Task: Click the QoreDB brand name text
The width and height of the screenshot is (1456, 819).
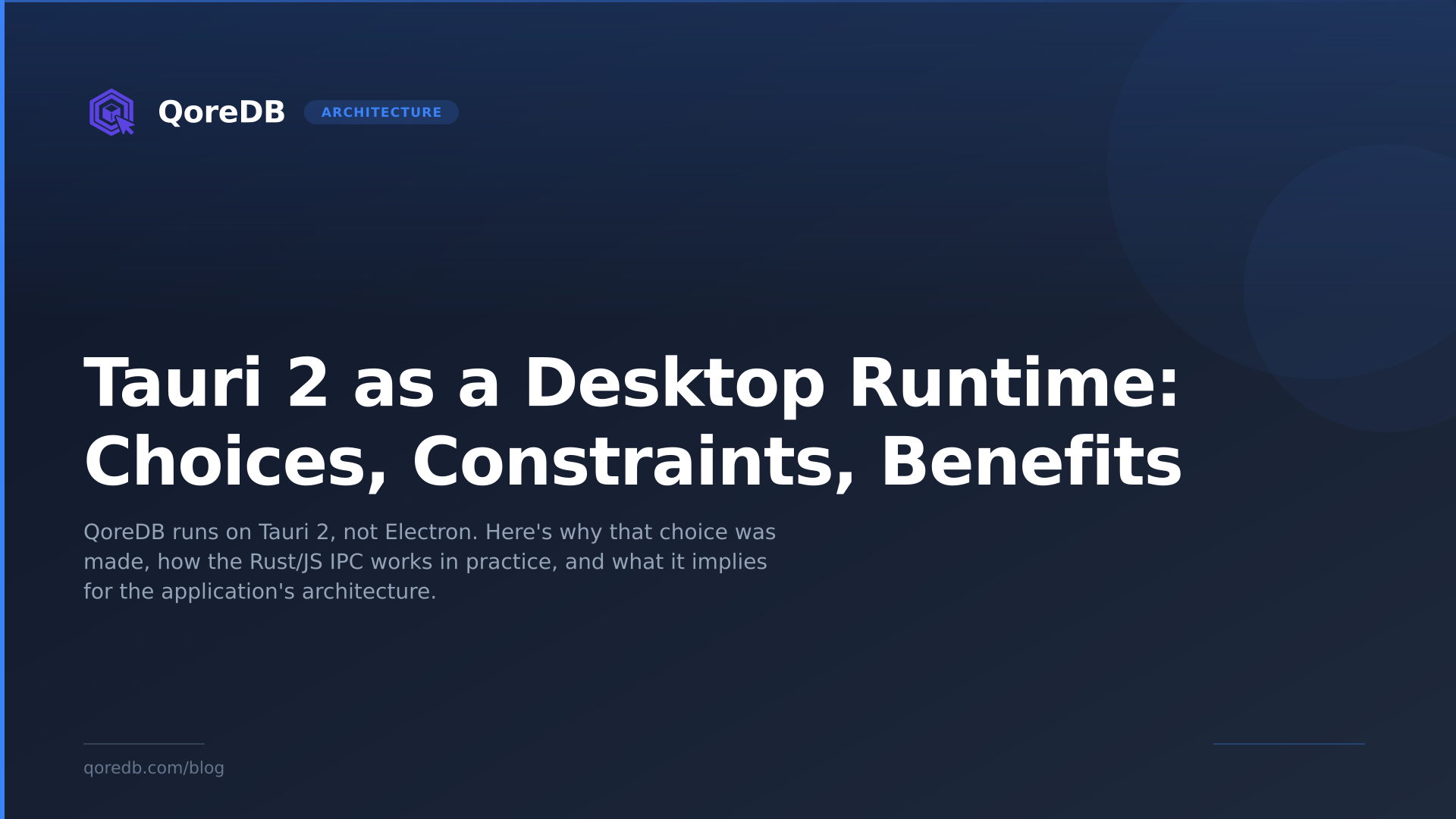Action: pyautogui.click(x=221, y=112)
